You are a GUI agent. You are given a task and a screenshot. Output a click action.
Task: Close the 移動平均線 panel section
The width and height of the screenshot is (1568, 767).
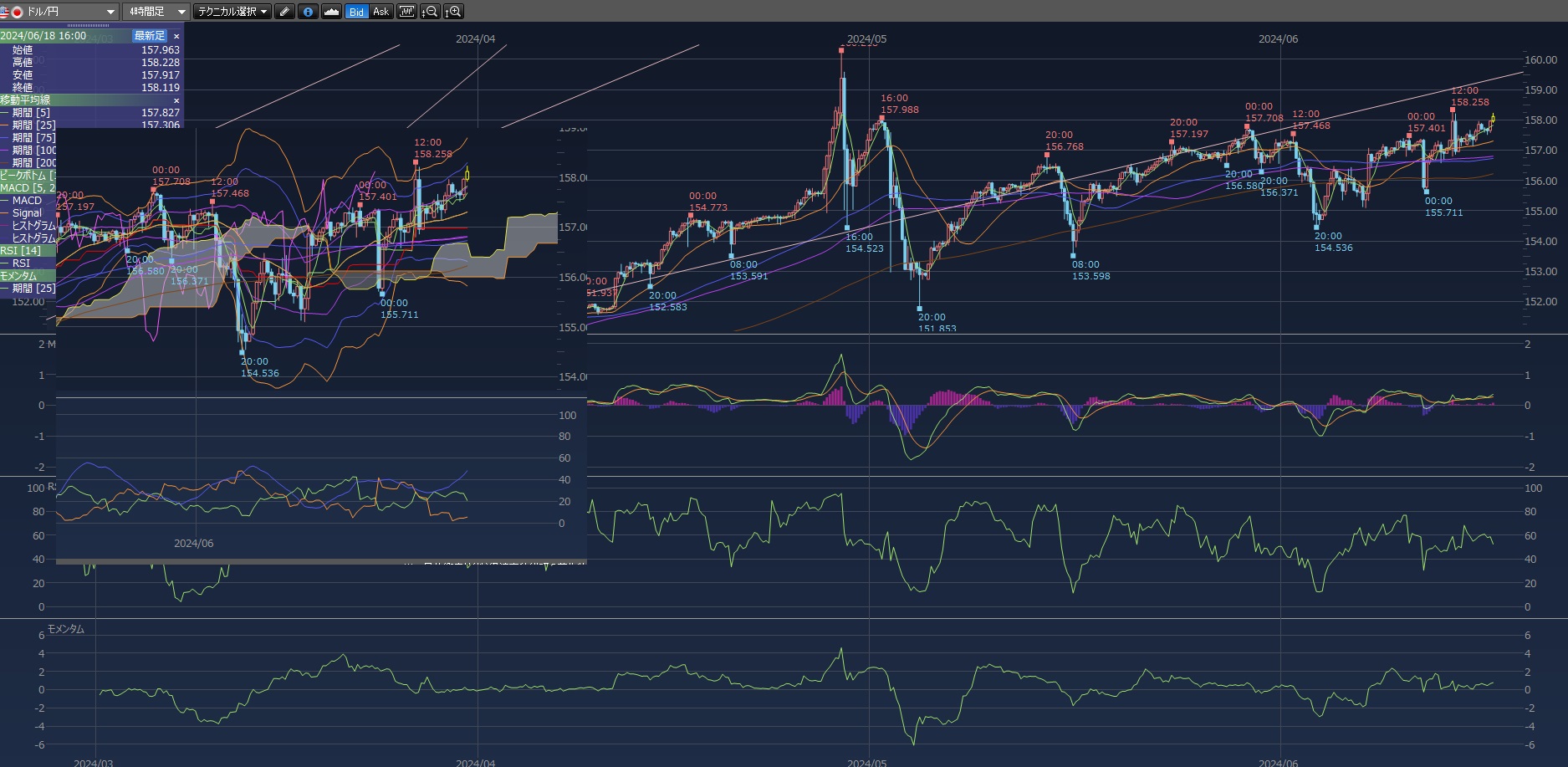[176, 100]
